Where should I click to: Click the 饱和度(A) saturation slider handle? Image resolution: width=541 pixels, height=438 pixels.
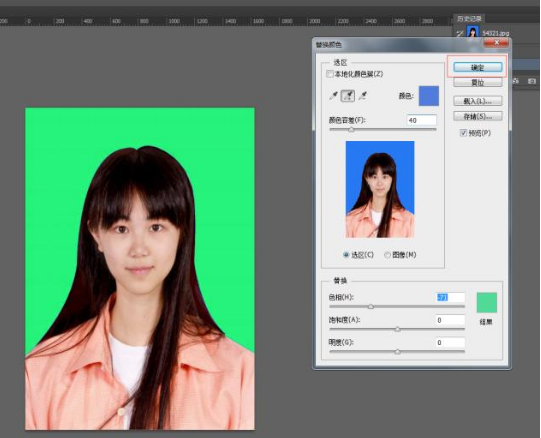click(397, 329)
